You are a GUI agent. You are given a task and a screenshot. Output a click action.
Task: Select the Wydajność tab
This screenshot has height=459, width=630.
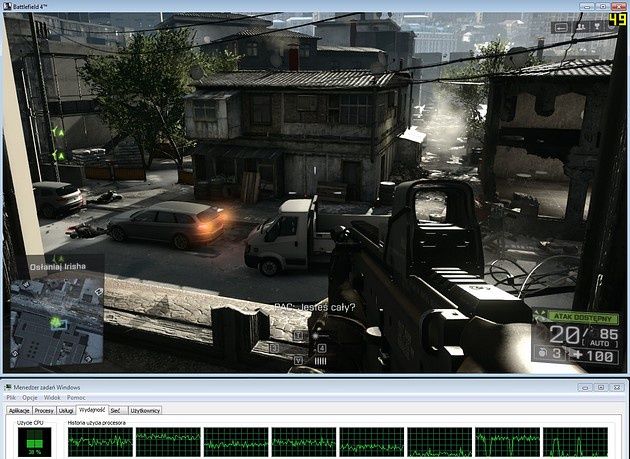(92, 410)
